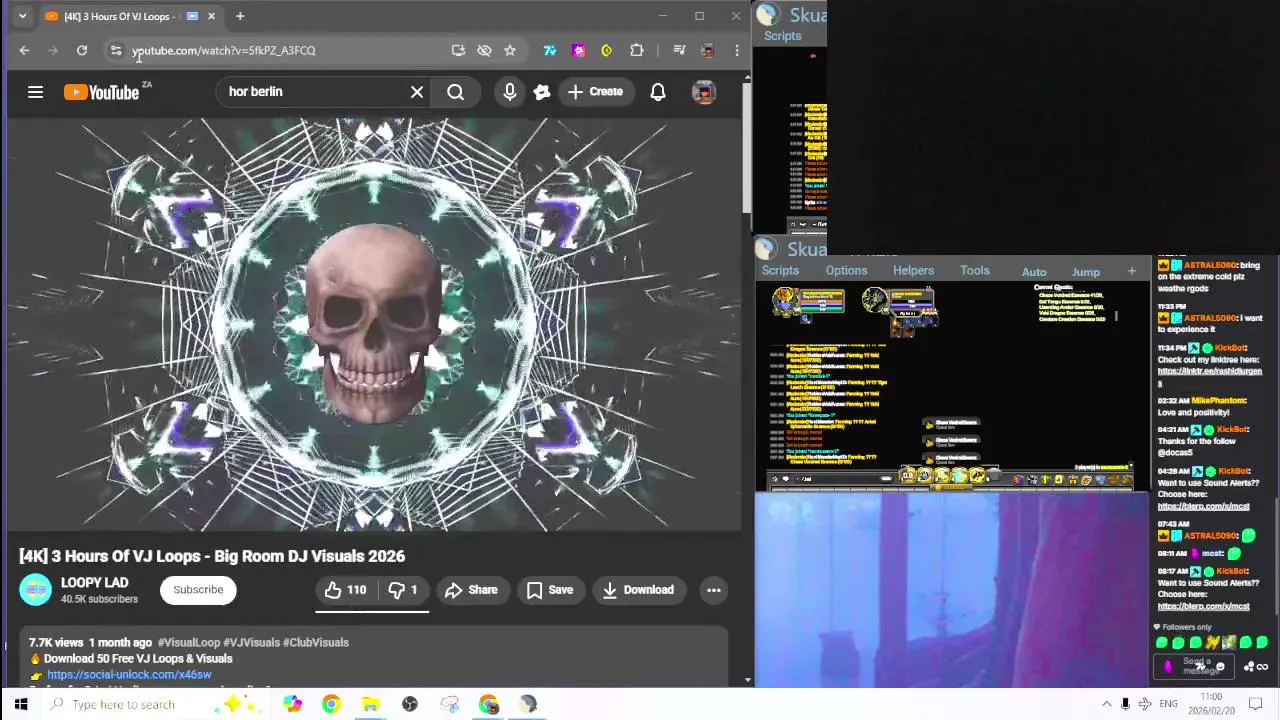
Task: Open the yellow circle extension icon
Action: (606, 50)
